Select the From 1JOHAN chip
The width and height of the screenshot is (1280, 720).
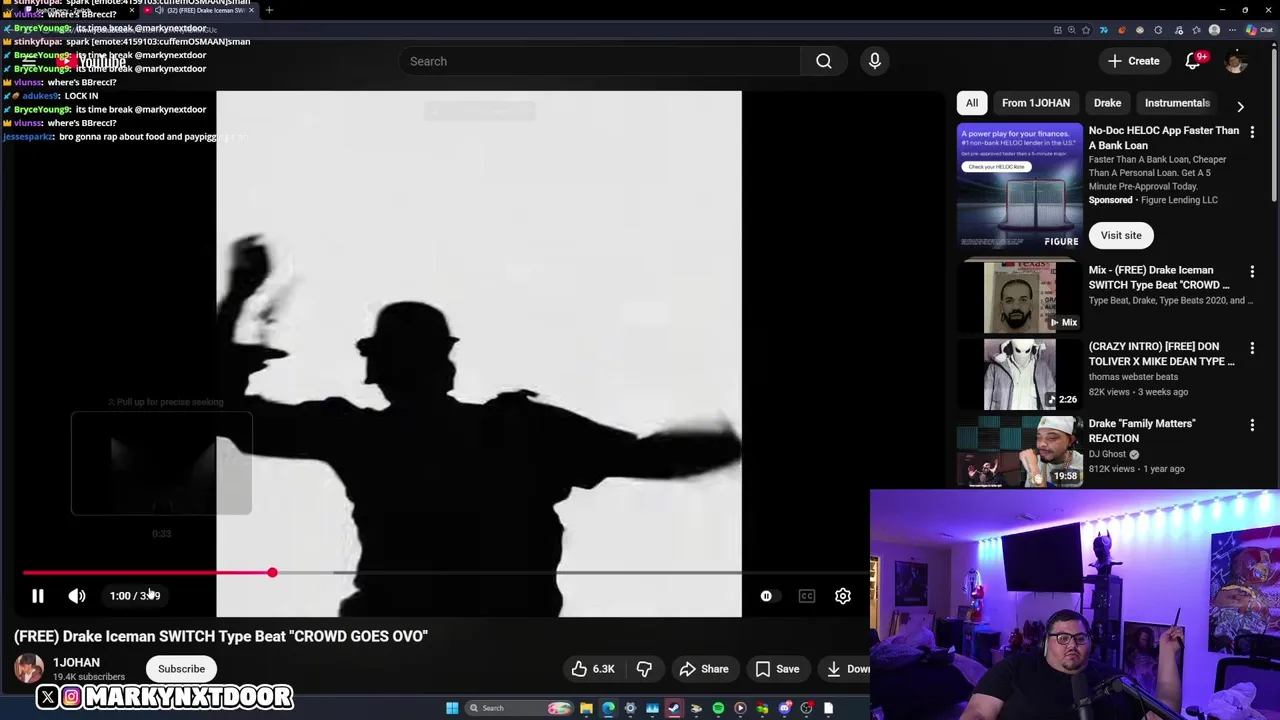pos(1036,103)
